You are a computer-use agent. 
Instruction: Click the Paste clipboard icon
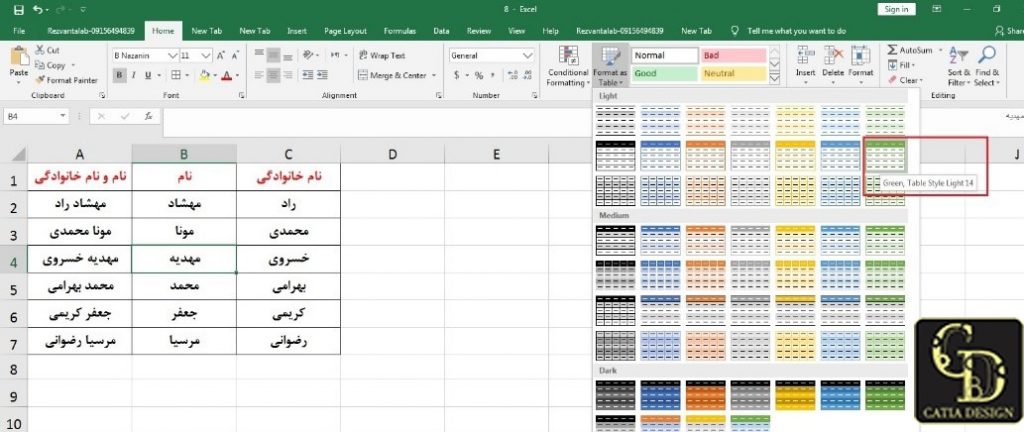[x=19, y=56]
